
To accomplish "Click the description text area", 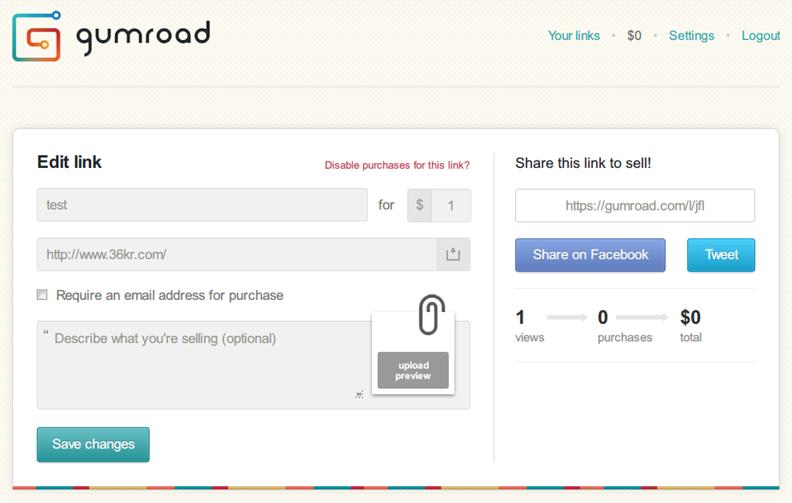I will (200, 364).
